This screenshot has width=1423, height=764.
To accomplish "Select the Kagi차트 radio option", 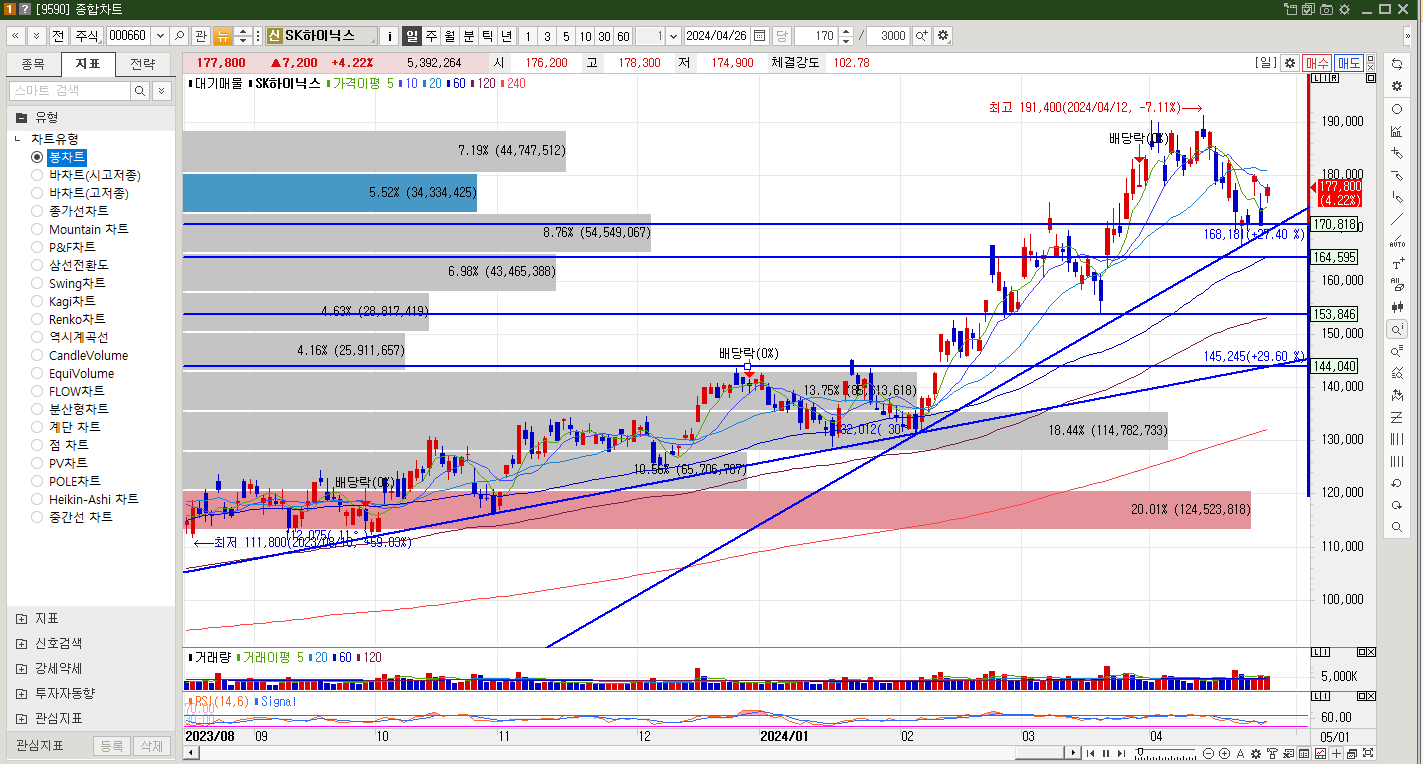I will (x=37, y=301).
